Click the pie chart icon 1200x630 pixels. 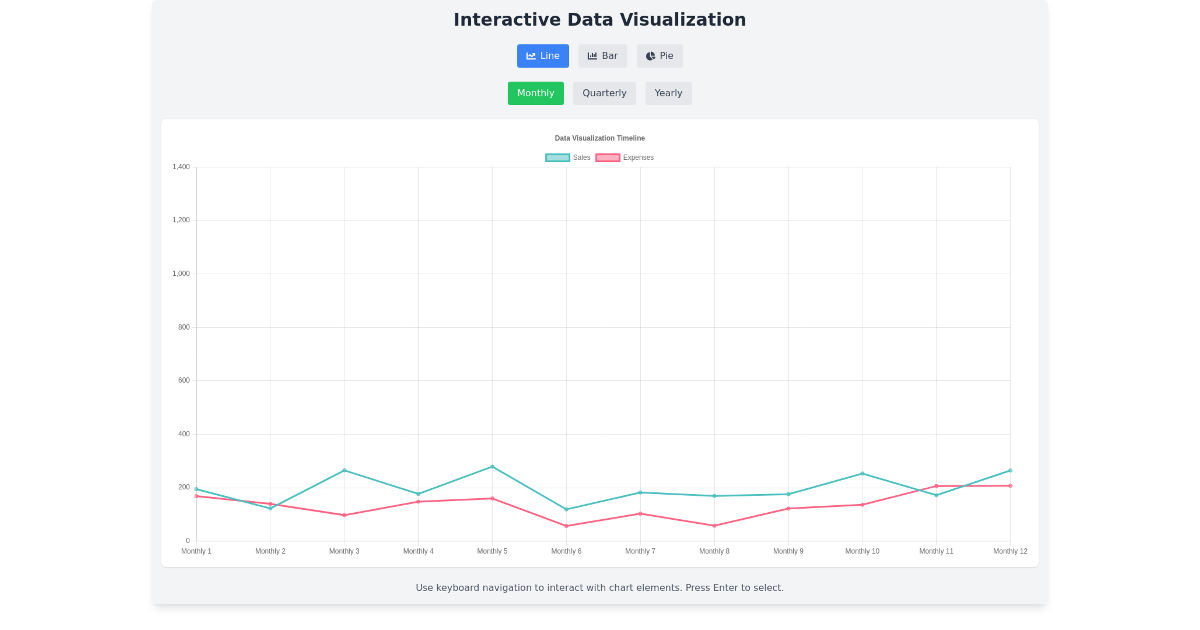click(x=651, y=56)
